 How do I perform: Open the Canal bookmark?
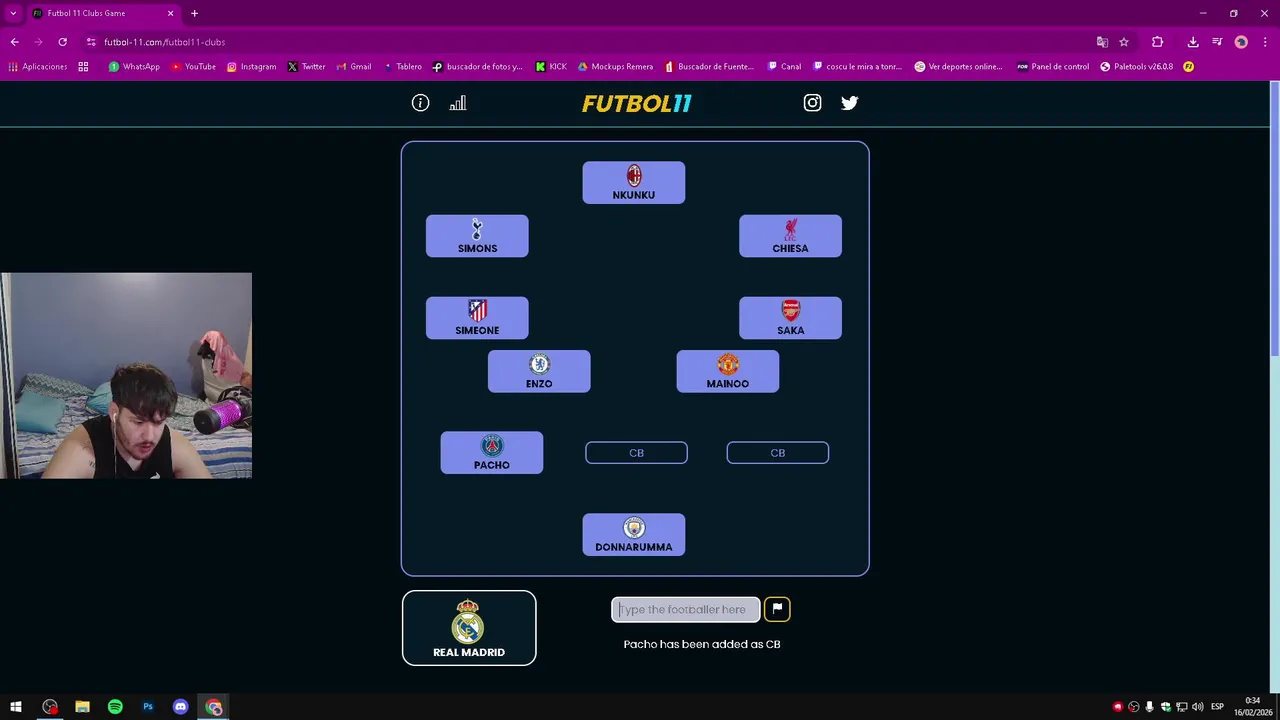point(784,67)
